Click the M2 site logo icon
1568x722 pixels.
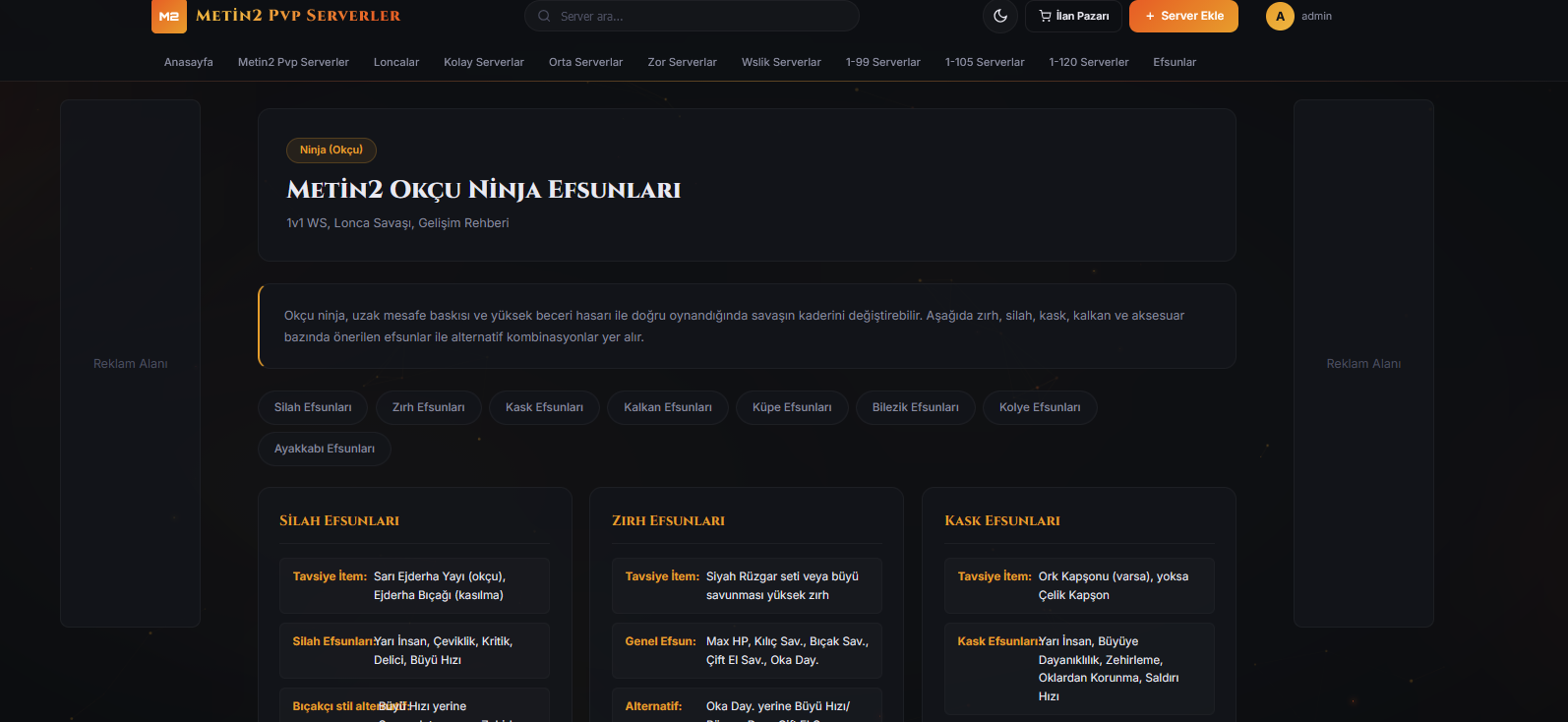(168, 16)
